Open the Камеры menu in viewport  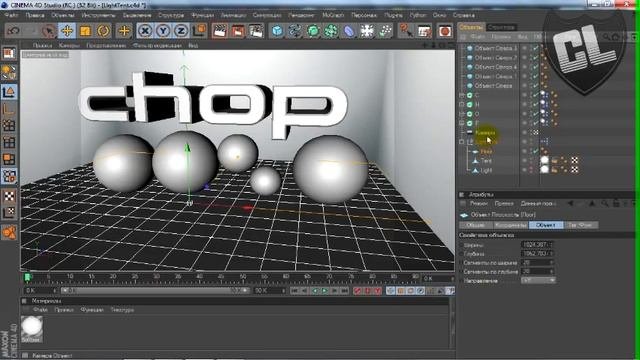pyautogui.click(x=69, y=45)
